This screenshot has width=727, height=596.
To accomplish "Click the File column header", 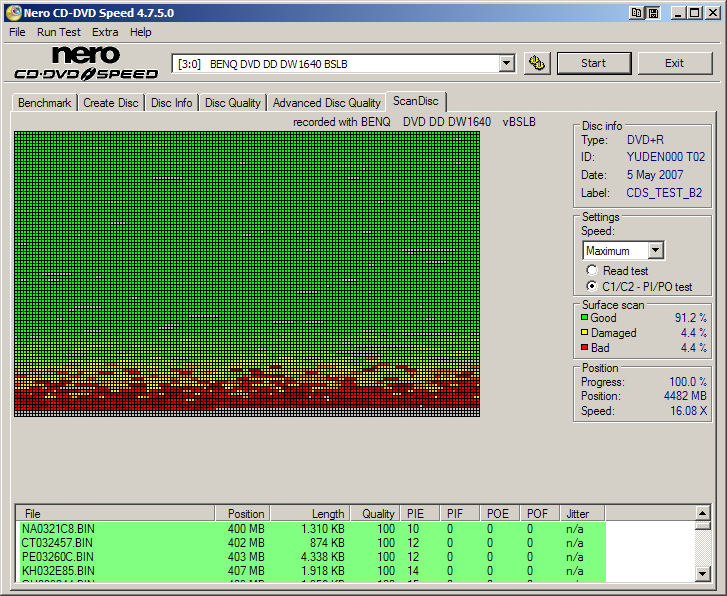I will [115, 513].
